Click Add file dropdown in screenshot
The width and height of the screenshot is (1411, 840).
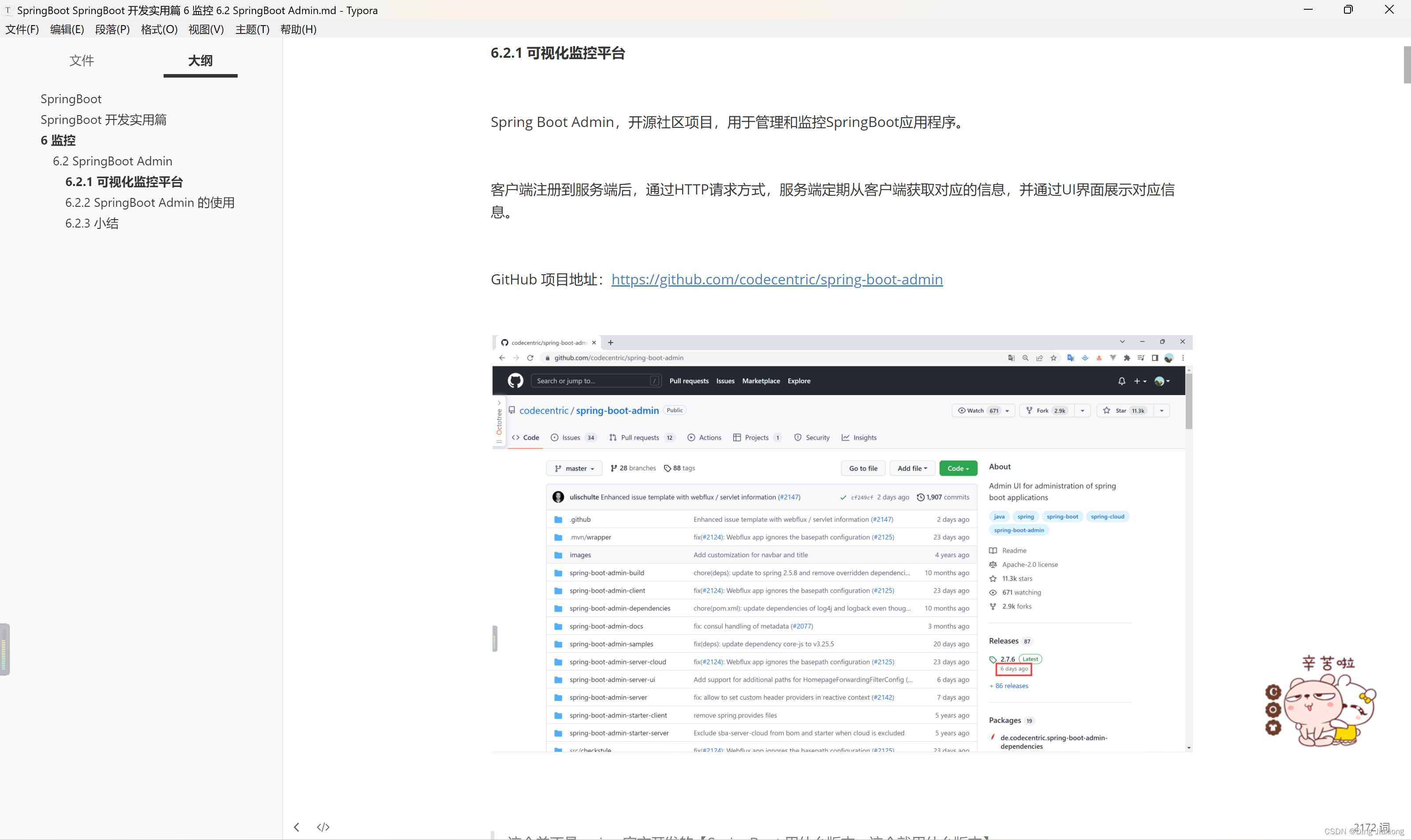point(912,469)
